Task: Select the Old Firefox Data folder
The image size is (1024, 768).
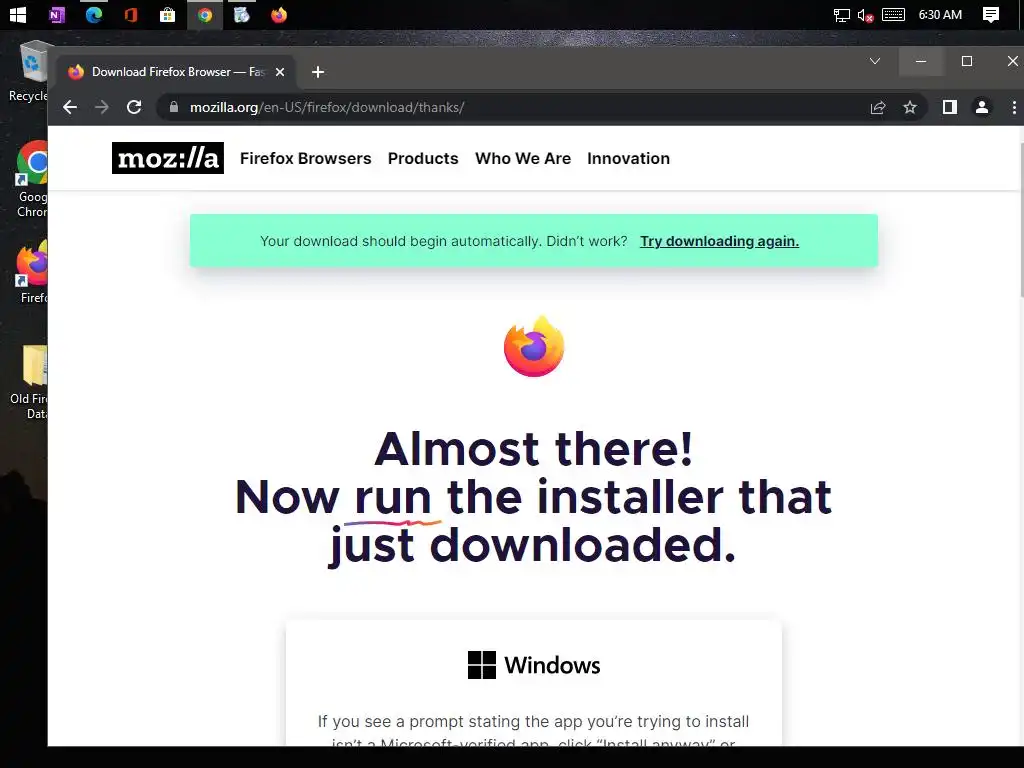Action: click(x=30, y=382)
